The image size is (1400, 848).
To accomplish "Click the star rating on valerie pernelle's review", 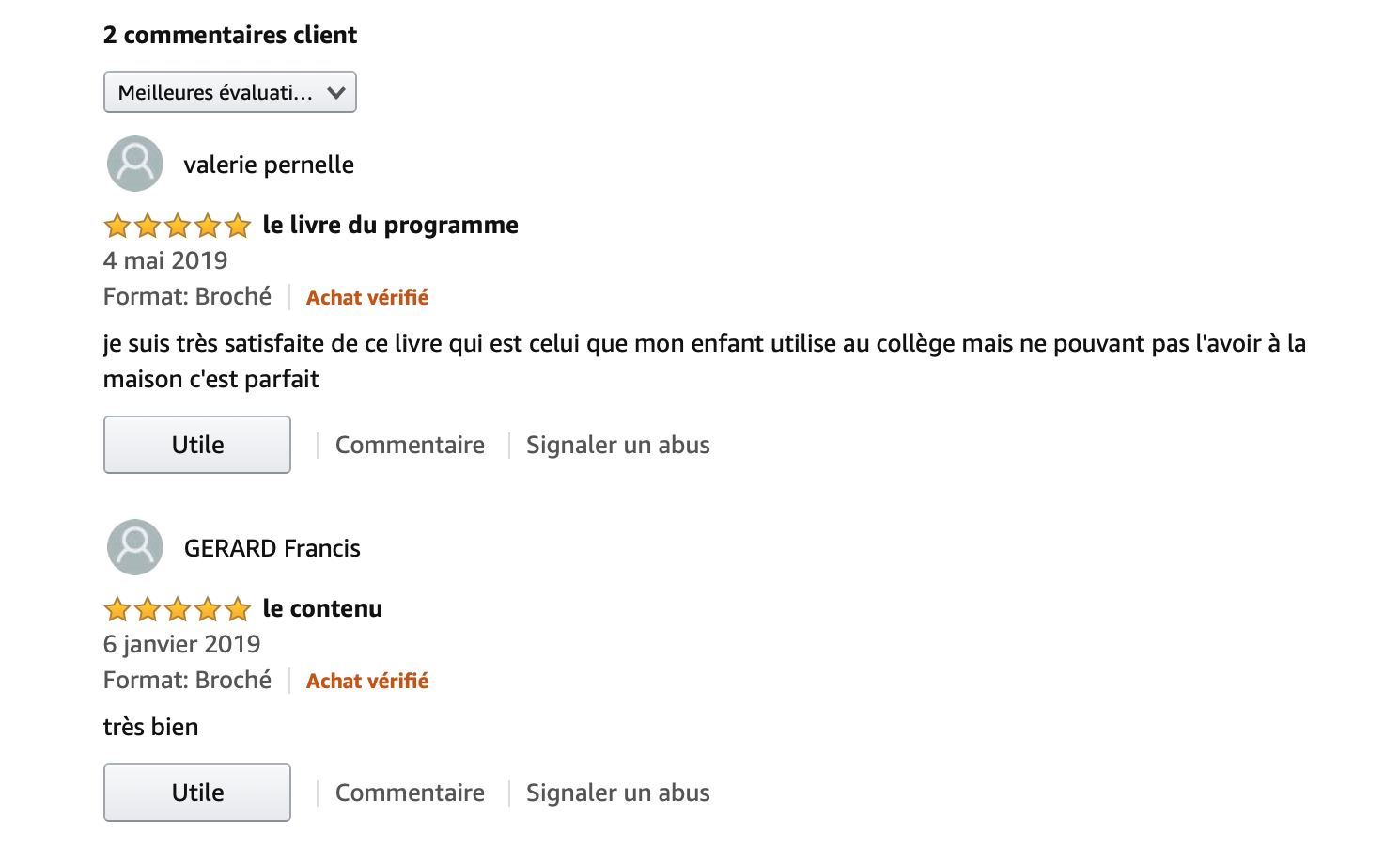I will (x=177, y=226).
